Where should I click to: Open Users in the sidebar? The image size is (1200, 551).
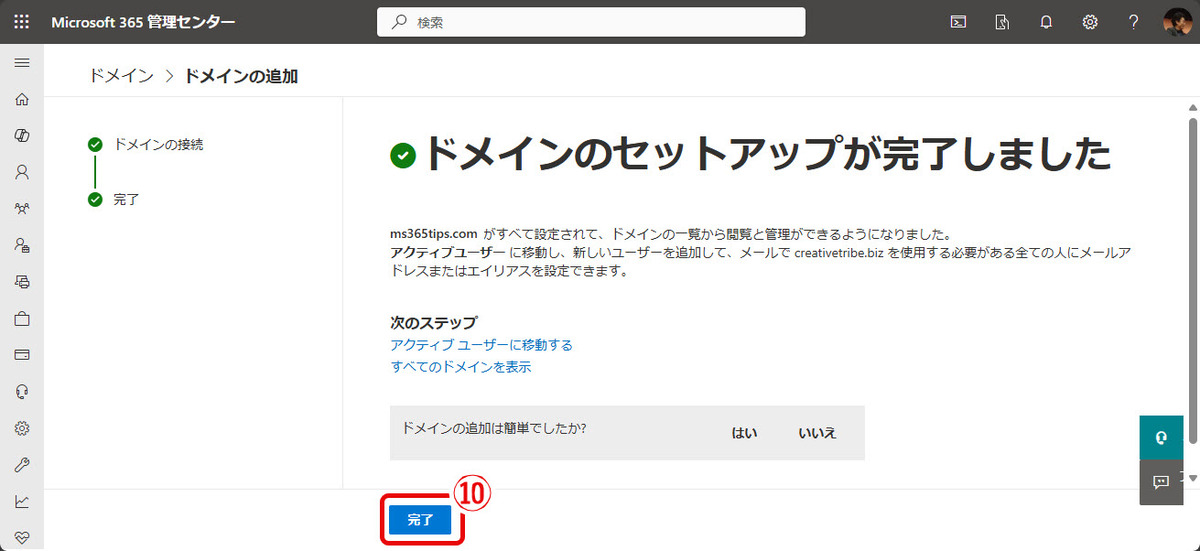(x=22, y=172)
